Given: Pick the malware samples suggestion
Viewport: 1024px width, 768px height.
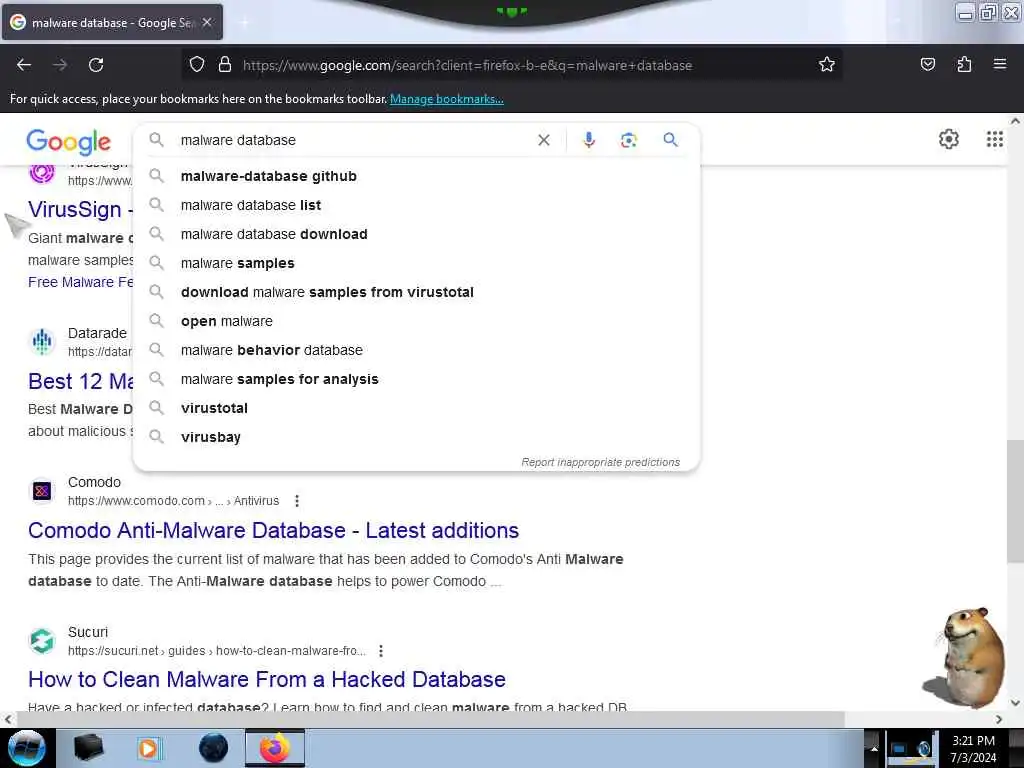Looking at the screenshot, I should (x=417, y=263).
